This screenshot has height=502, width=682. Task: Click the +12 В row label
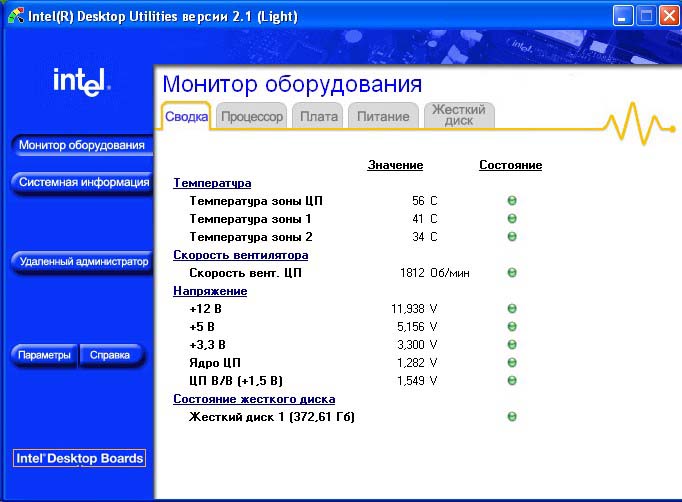click(205, 309)
